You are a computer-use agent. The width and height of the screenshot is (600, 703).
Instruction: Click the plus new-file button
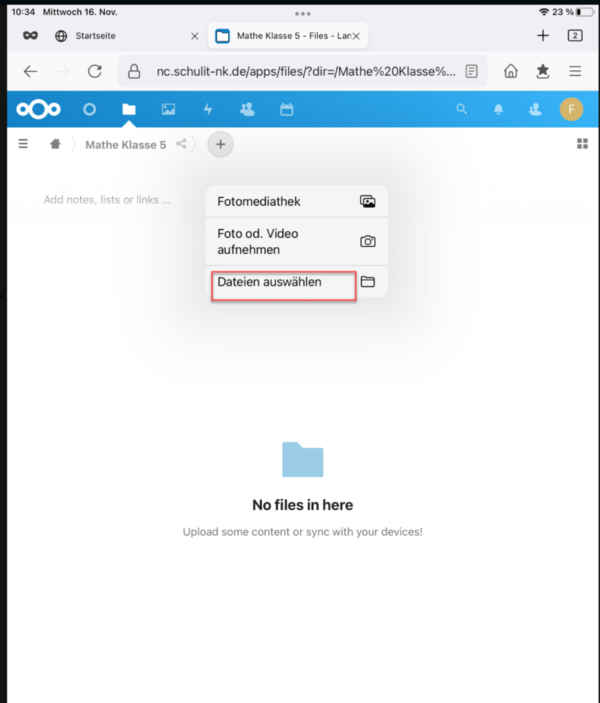tap(220, 144)
